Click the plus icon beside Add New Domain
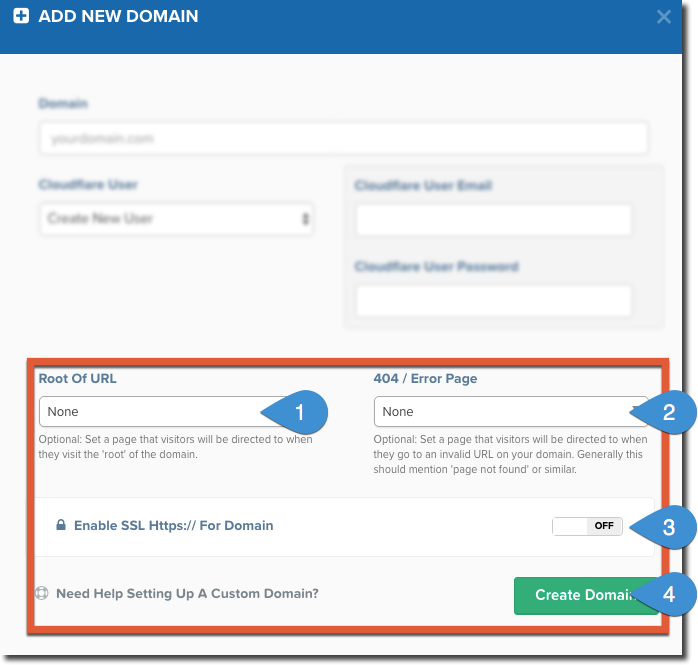698x665 pixels. 21,16
